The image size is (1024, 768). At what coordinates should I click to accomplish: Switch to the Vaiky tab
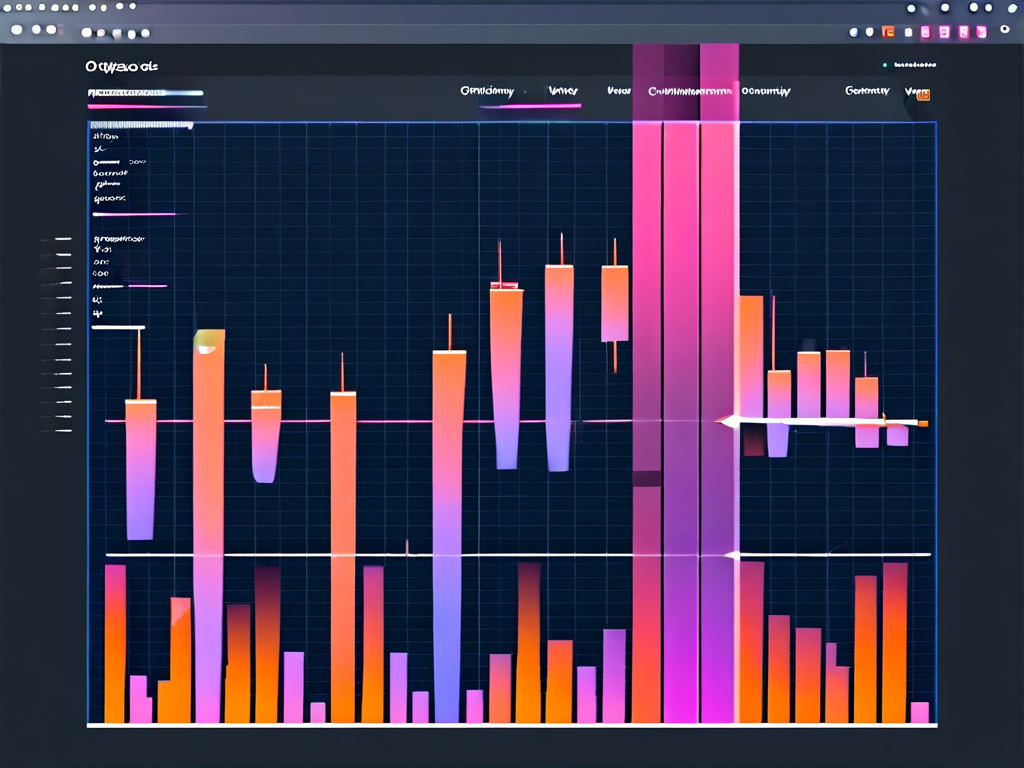point(563,91)
